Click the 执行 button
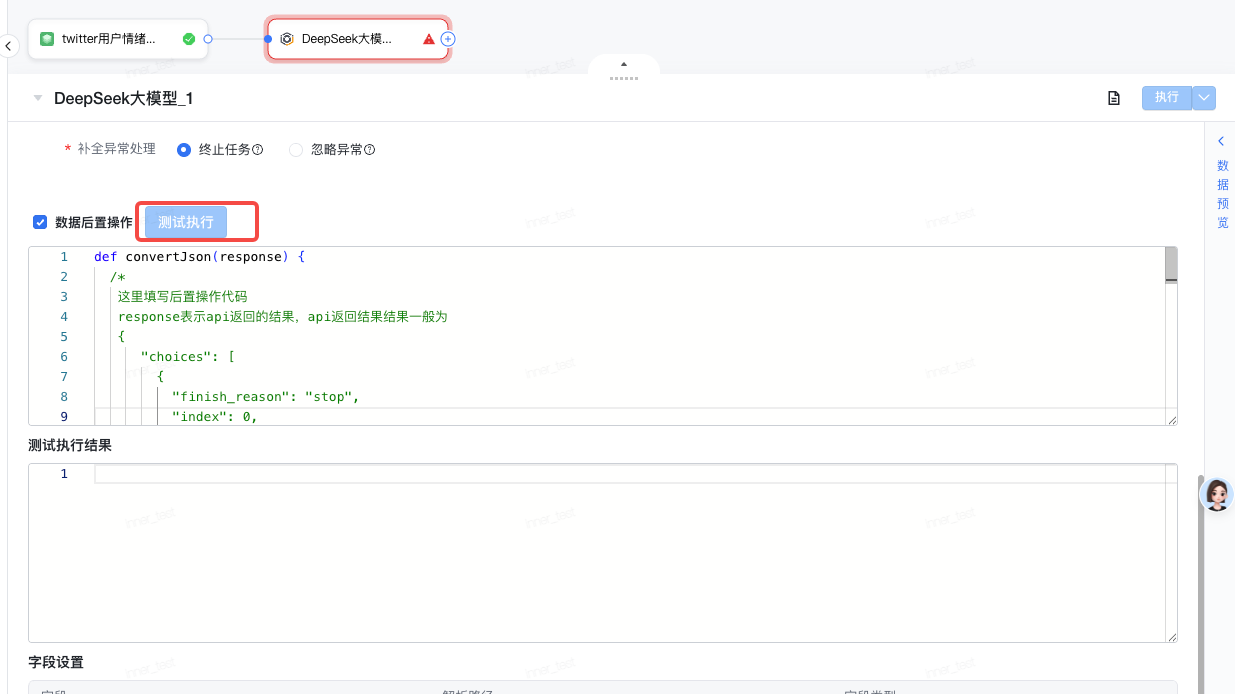 [x=1166, y=98]
